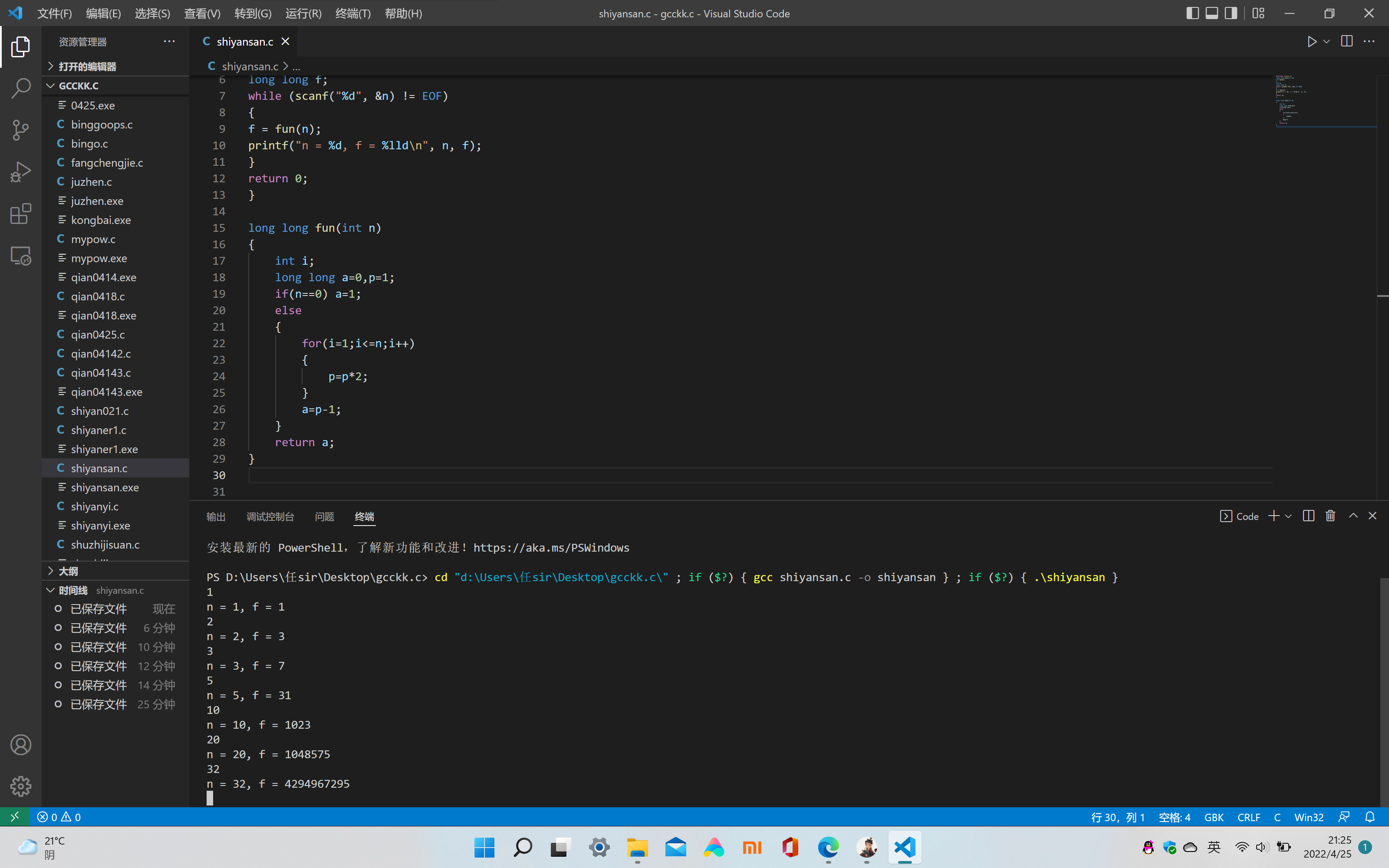Viewport: 1389px width, 868px height.
Task: Change end of line sequence CRLF
Action: point(1249,817)
